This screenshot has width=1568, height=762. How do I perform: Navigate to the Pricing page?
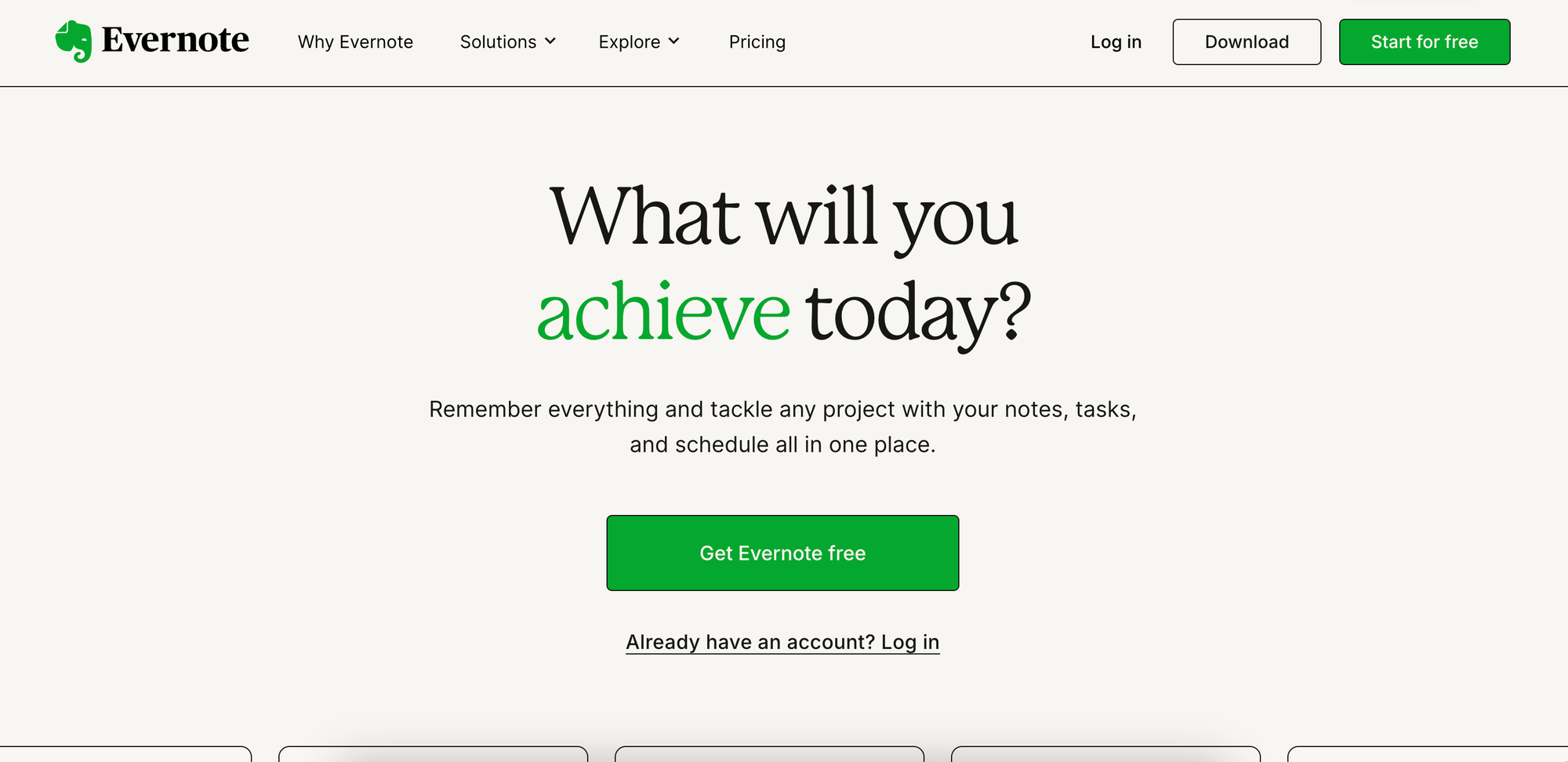click(757, 42)
